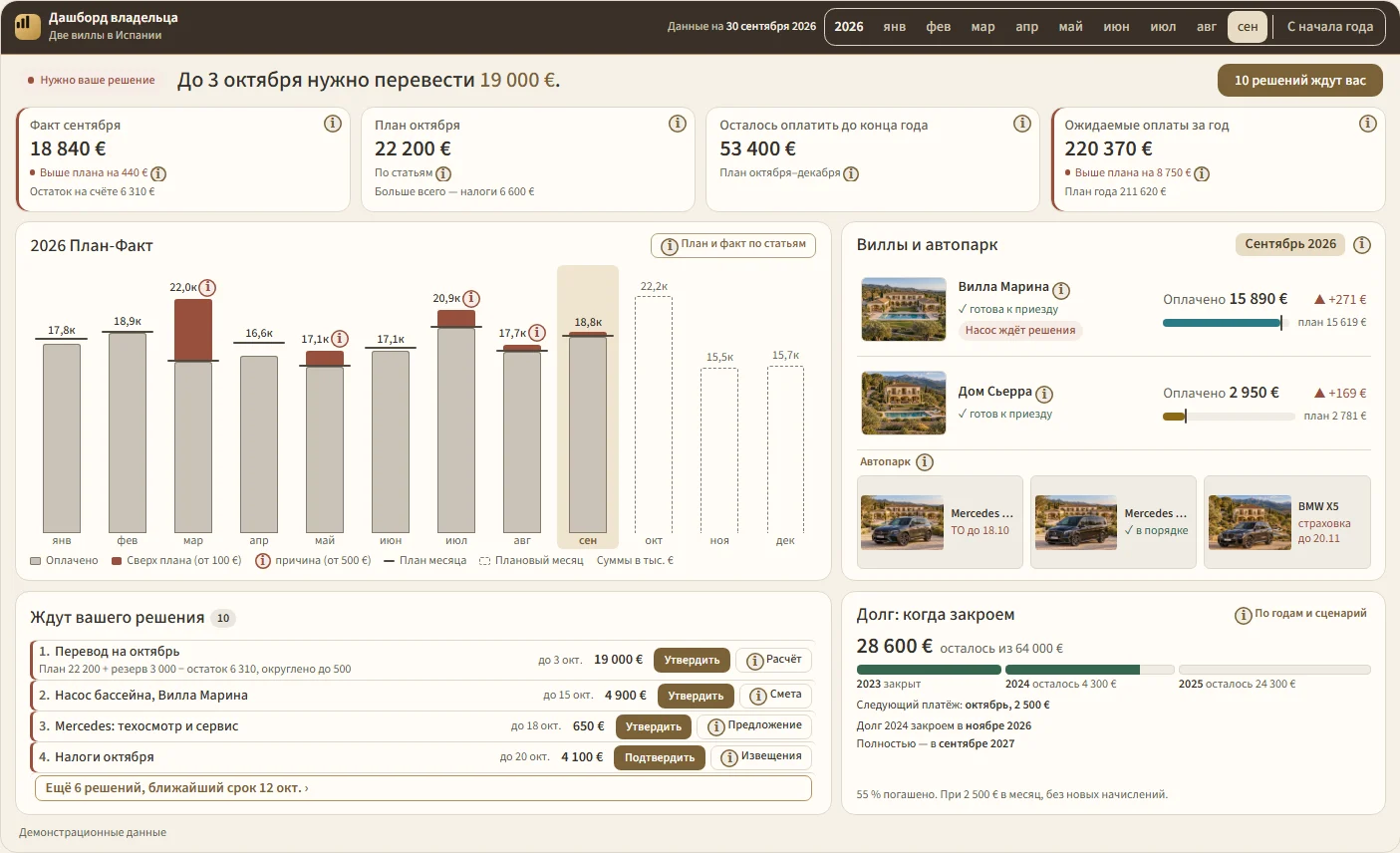Confirm Налоги октября with Подтвердить
Image resolution: width=1400 pixels, height=853 pixels.
tap(660, 757)
